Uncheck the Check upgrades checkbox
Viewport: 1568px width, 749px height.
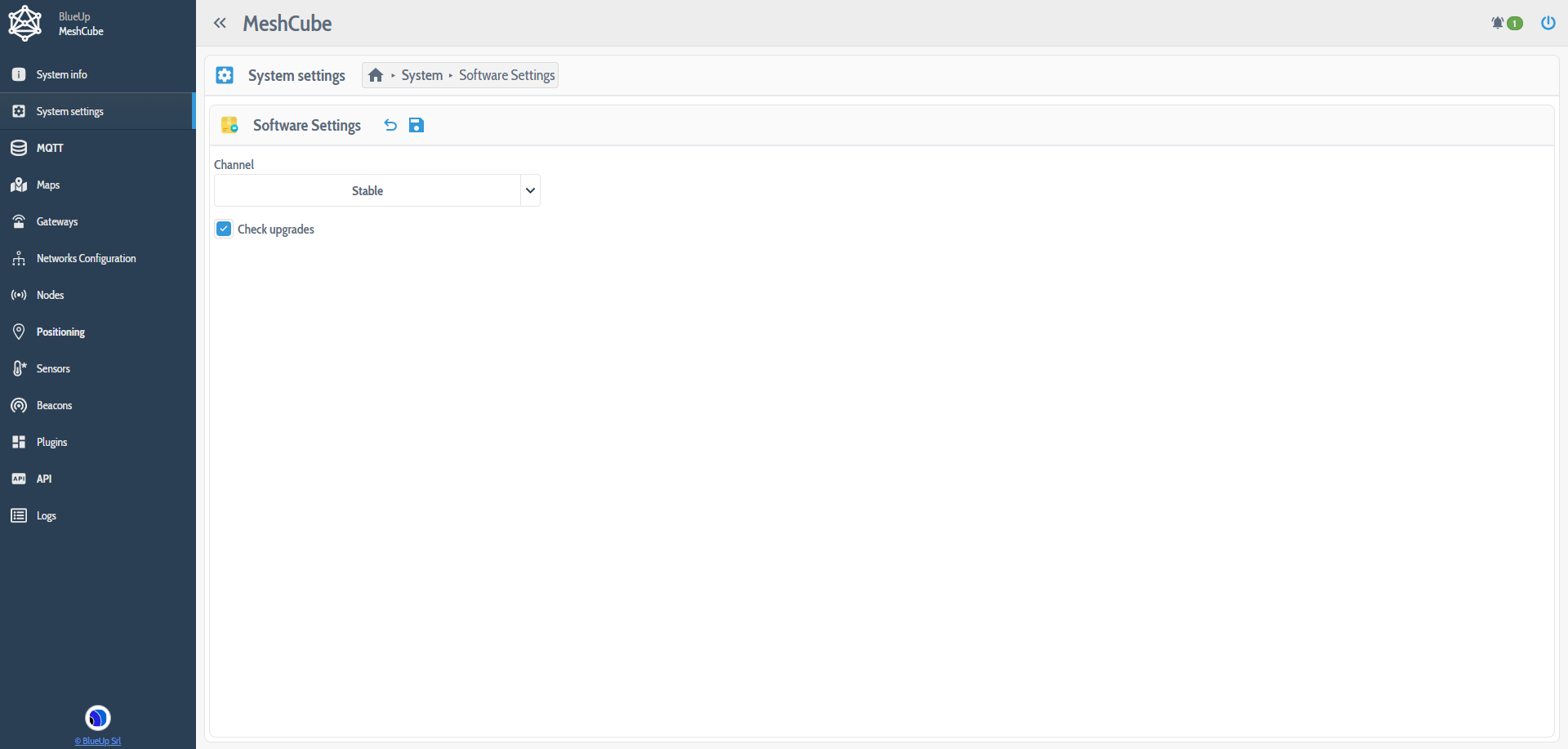click(224, 229)
